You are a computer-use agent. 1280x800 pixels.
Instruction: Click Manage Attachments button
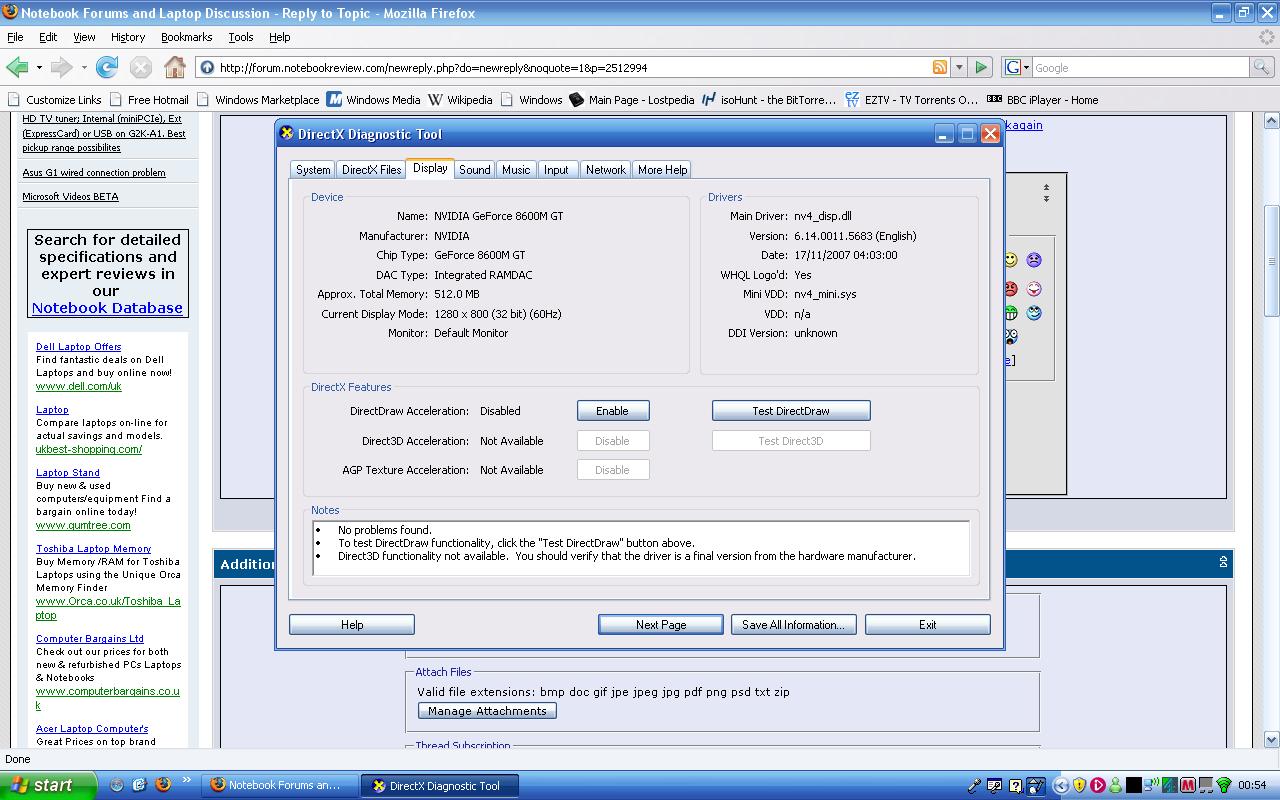tap(487, 711)
